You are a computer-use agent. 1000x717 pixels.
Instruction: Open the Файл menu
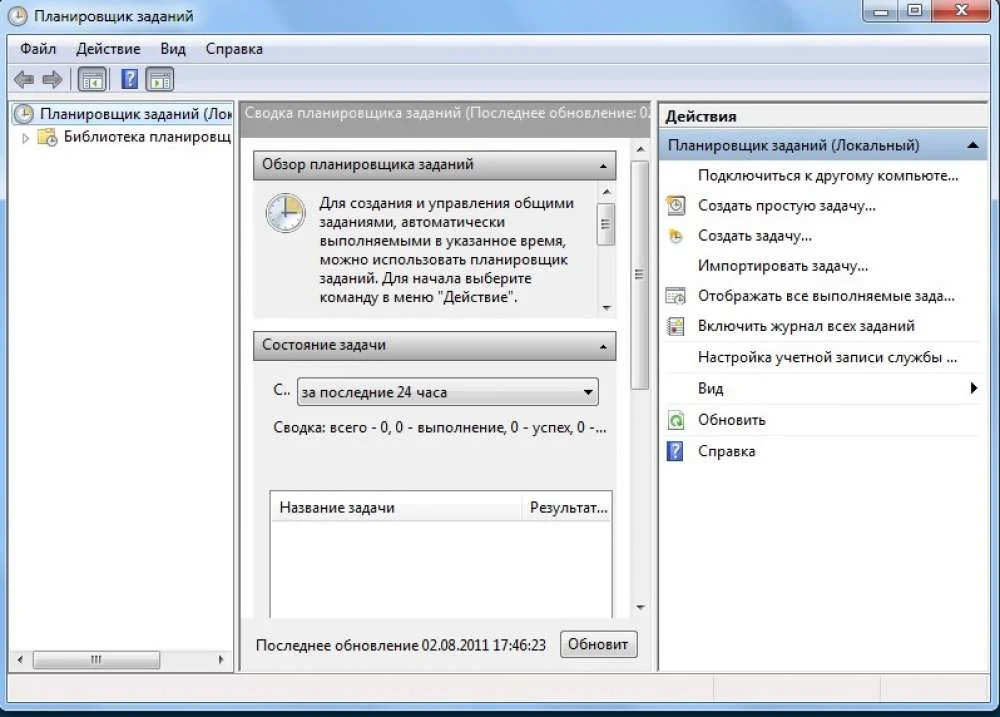[x=38, y=49]
